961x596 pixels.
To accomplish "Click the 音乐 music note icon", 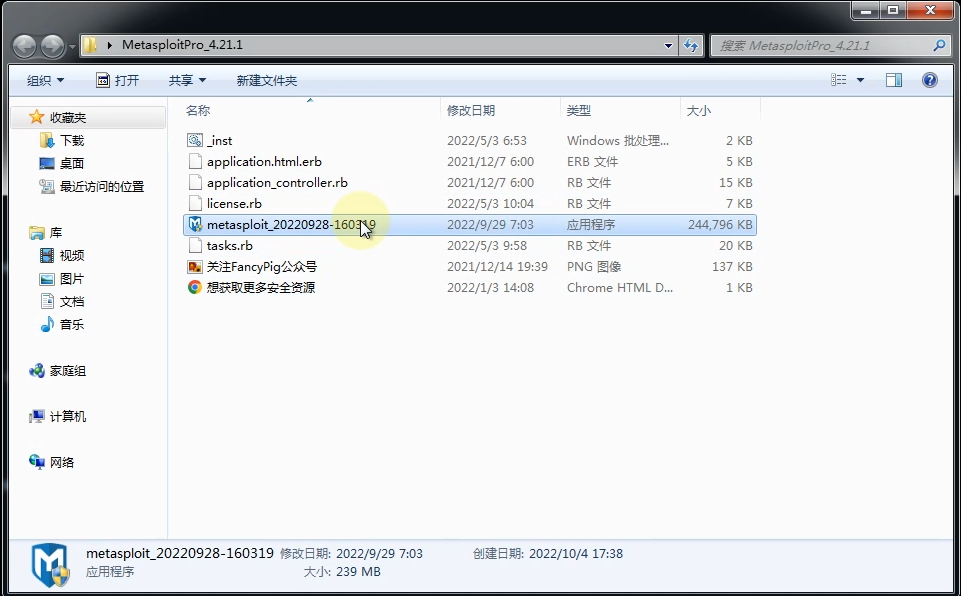I will (47, 324).
